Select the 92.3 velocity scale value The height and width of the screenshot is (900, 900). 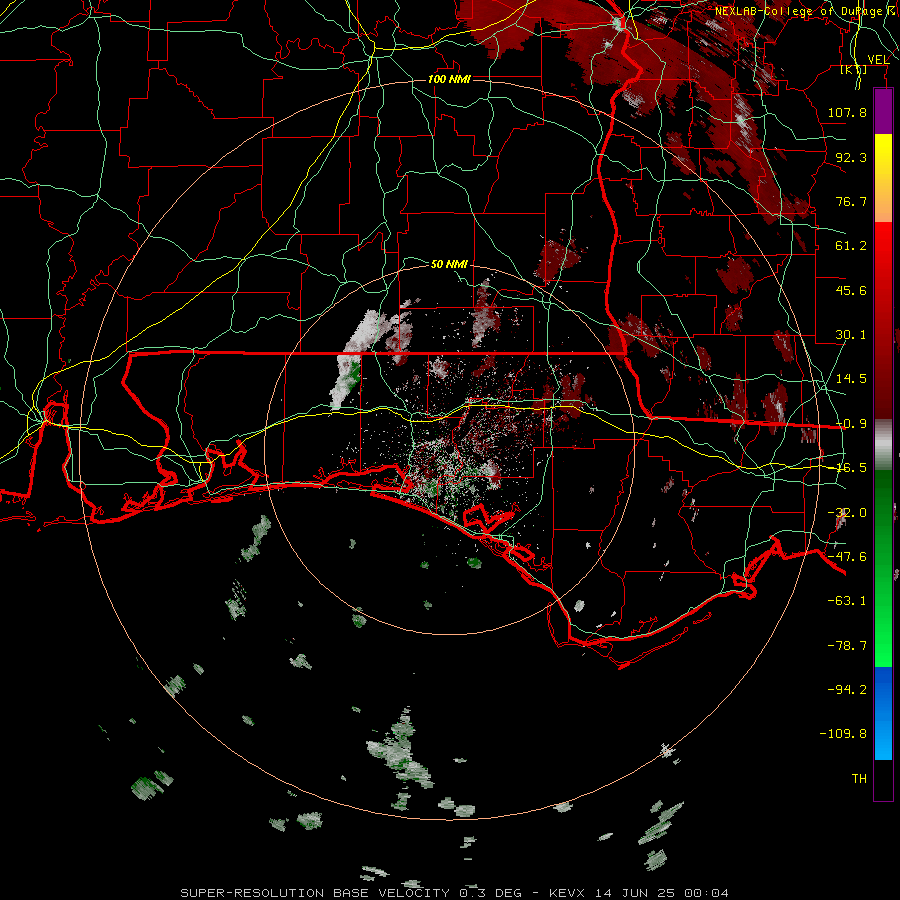pos(851,157)
